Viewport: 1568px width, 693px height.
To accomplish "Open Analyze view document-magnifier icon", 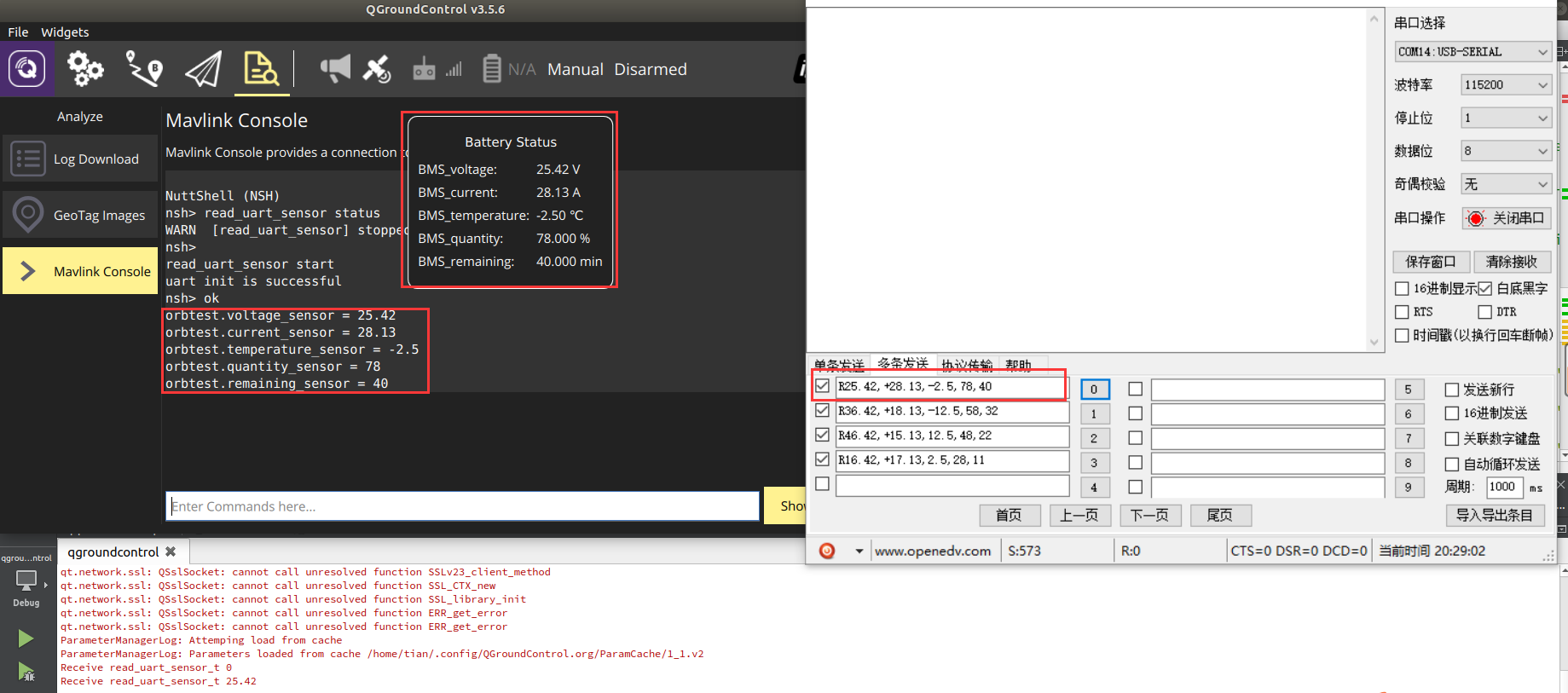I will pos(261,68).
